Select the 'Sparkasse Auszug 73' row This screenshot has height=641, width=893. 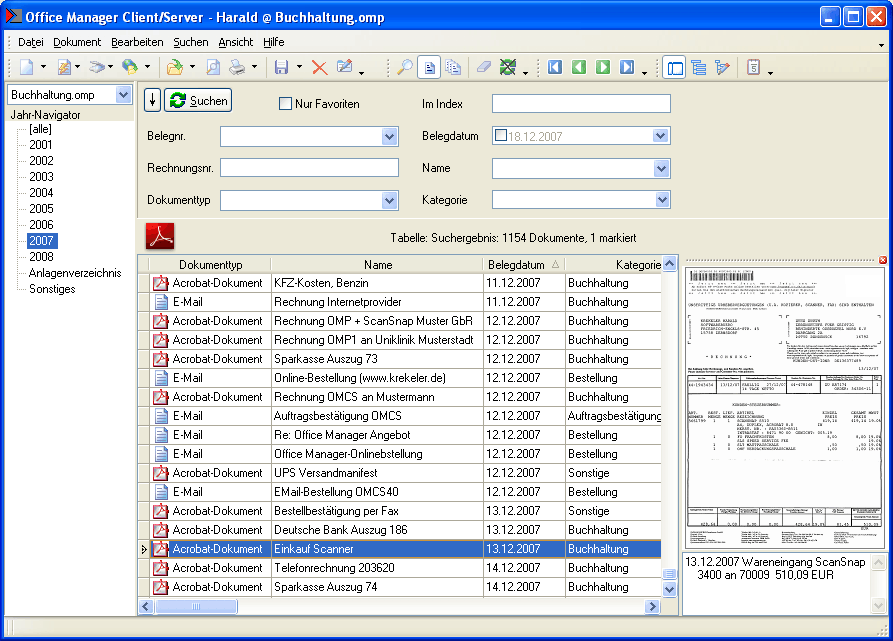pyautogui.click(x=399, y=359)
